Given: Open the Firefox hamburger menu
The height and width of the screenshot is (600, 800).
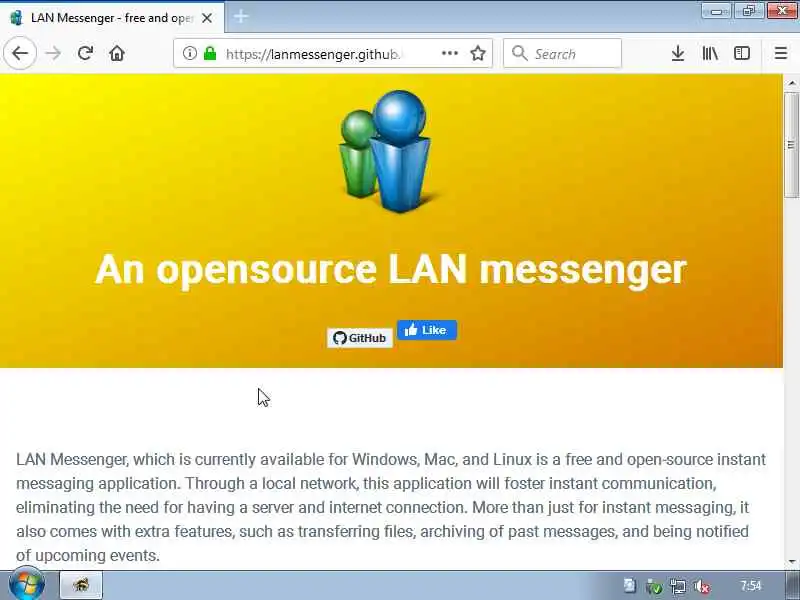Looking at the screenshot, I should tap(781, 53).
